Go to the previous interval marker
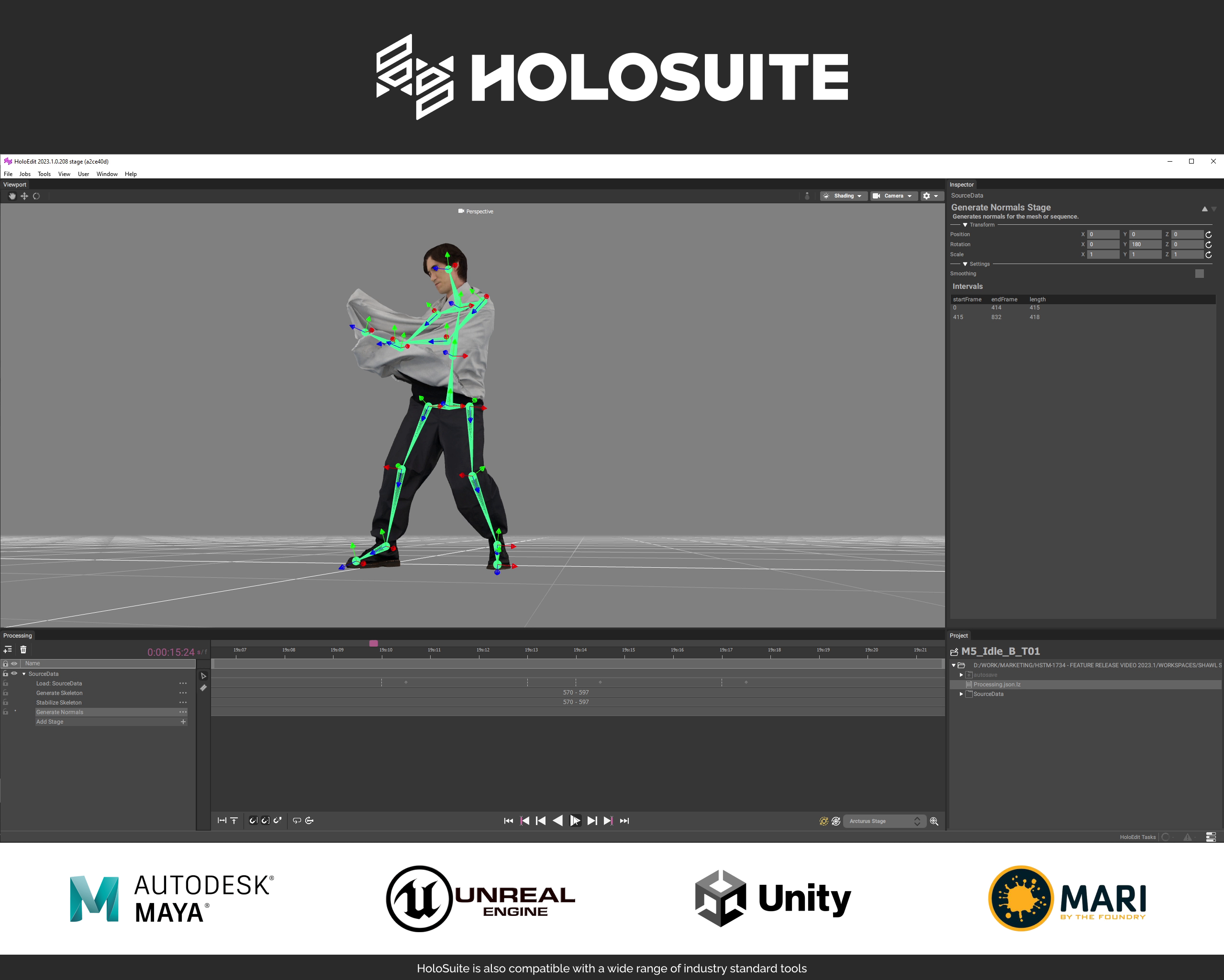Image resolution: width=1224 pixels, height=980 pixels. [x=525, y=821]
